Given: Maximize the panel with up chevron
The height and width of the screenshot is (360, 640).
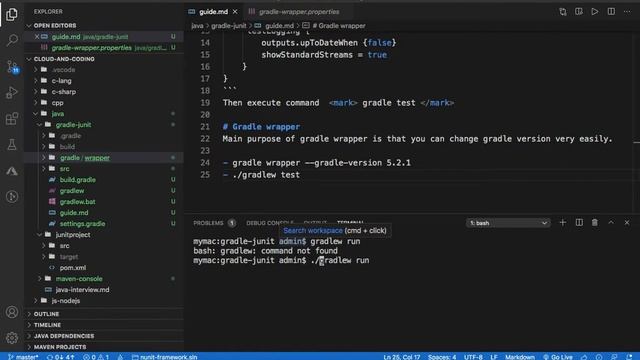Looking at the screenshot, I should (x=611, y=223).
